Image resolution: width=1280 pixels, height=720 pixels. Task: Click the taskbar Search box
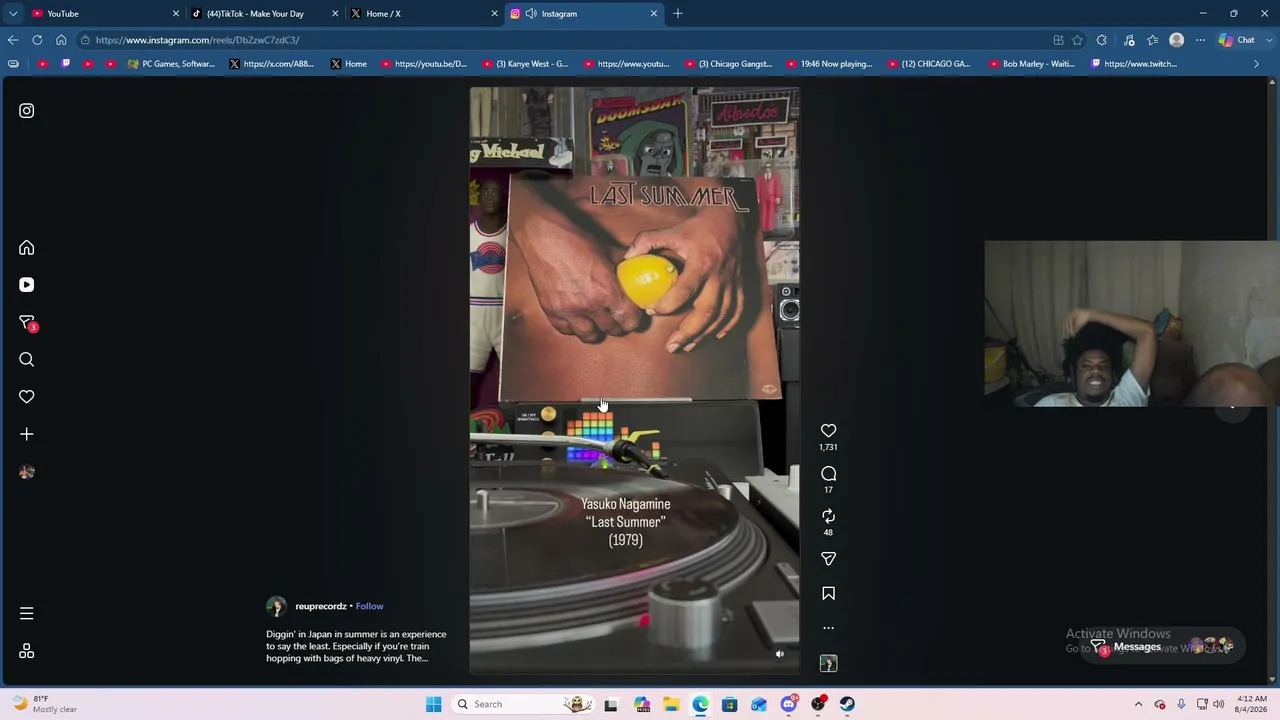click(524, 704)
